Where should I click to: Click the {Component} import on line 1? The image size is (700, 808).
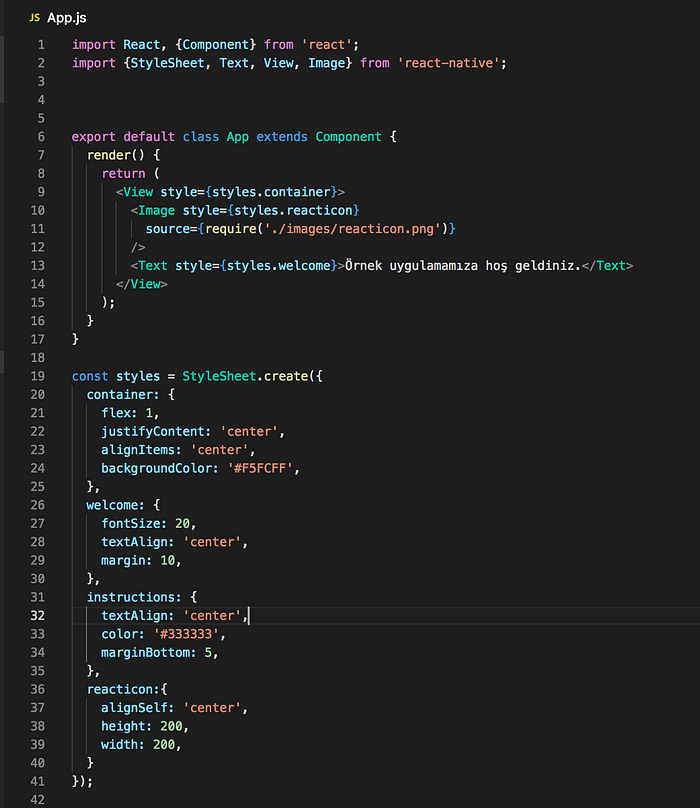(215, 45)
